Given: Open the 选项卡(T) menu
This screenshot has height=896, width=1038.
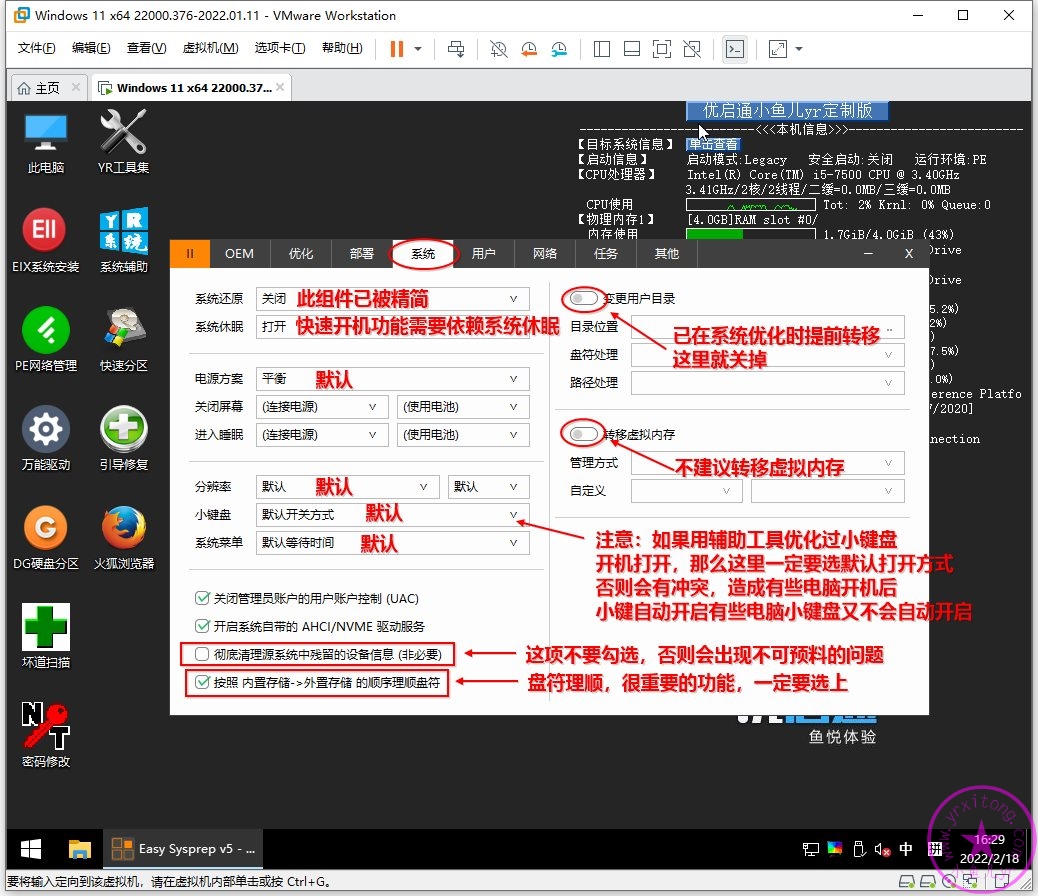Looking at the screenshot, I should click(x=280, y=48).
